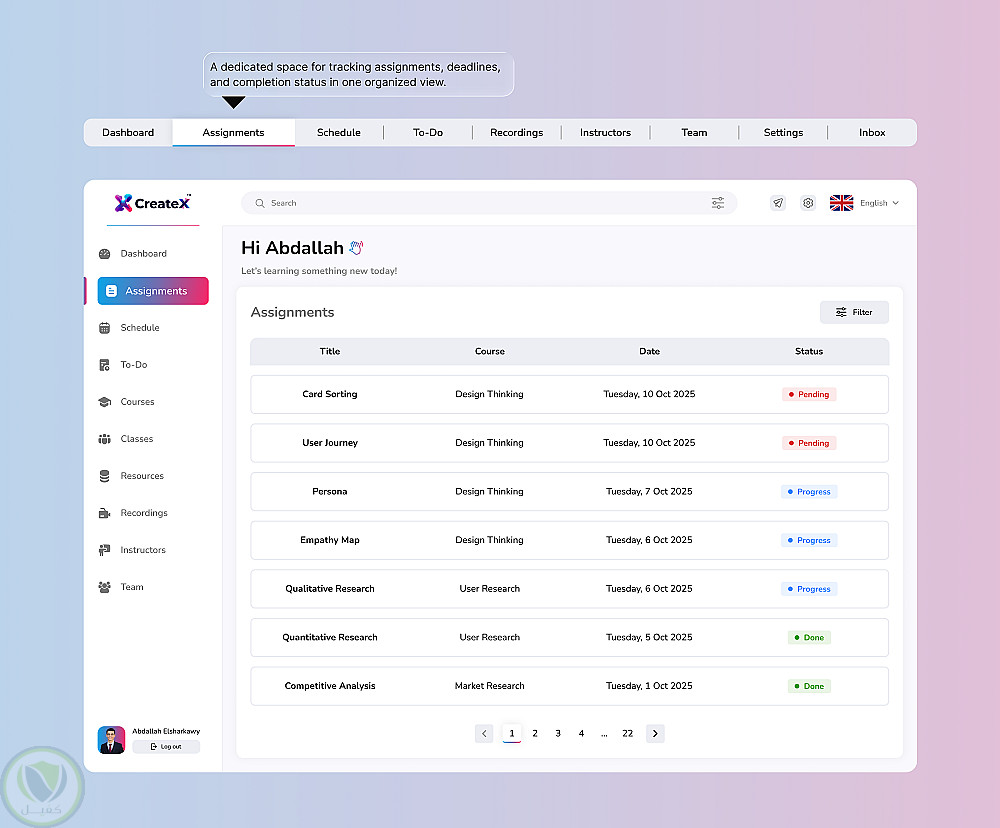Screen dimensions: 1000x828
Task: Switch to the Recordings top tab
Action: [x=517, y=133]
